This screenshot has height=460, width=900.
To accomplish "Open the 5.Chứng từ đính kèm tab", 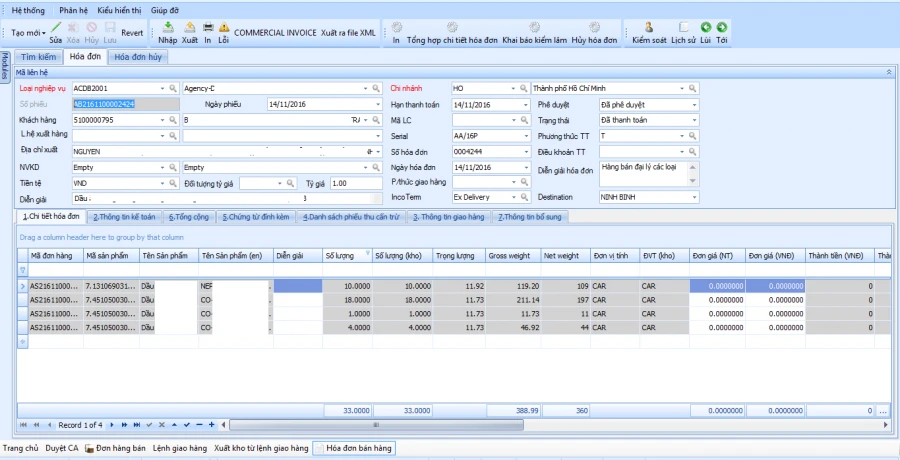I will (x=255, y=217).
